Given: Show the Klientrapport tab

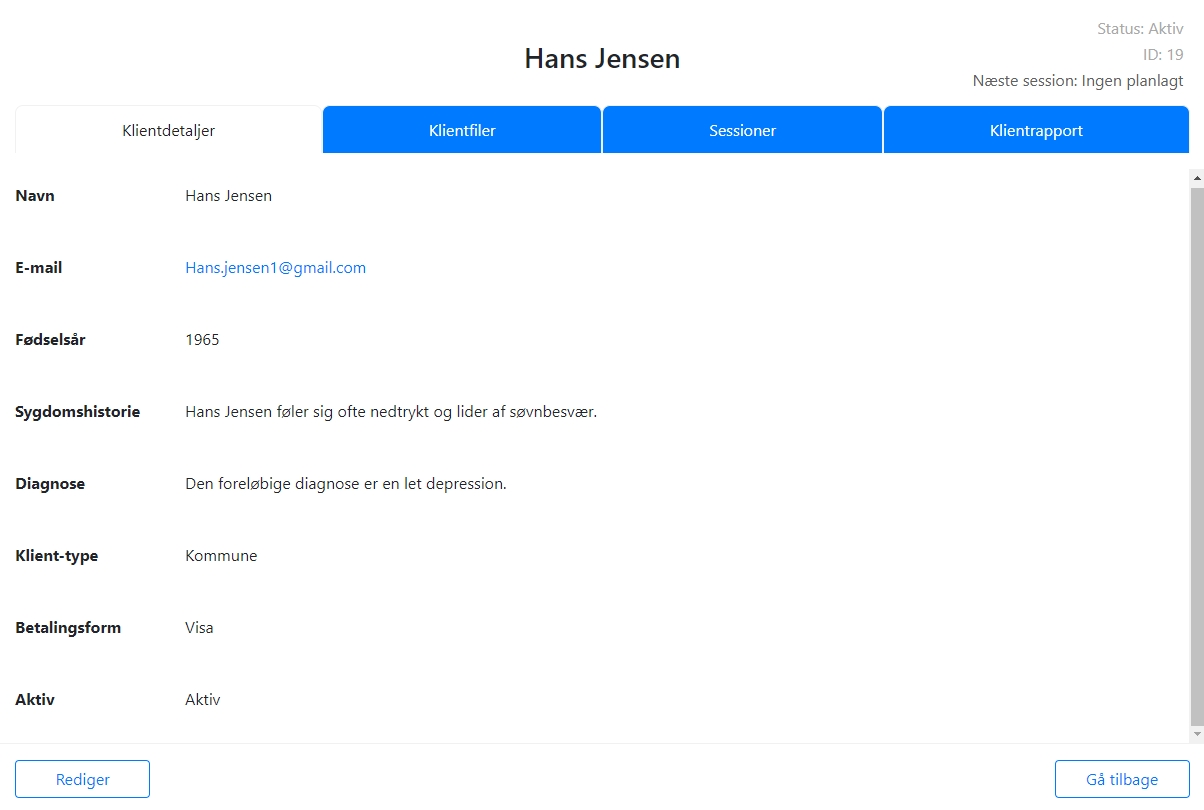Looking at the screenshot, I should point(1036,130).
